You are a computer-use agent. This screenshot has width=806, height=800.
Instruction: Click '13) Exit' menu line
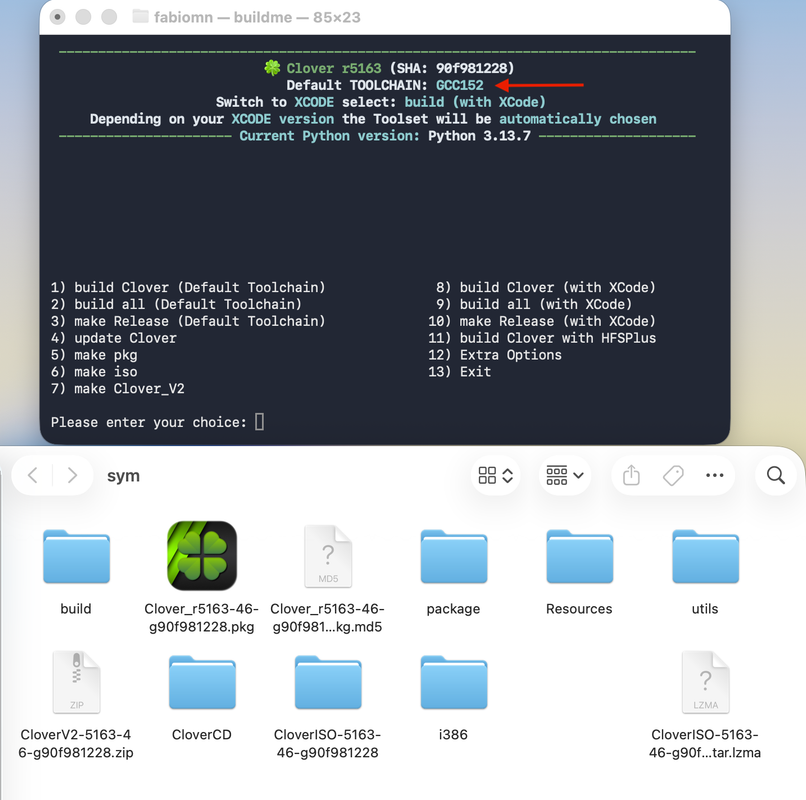tap(460, 372)
